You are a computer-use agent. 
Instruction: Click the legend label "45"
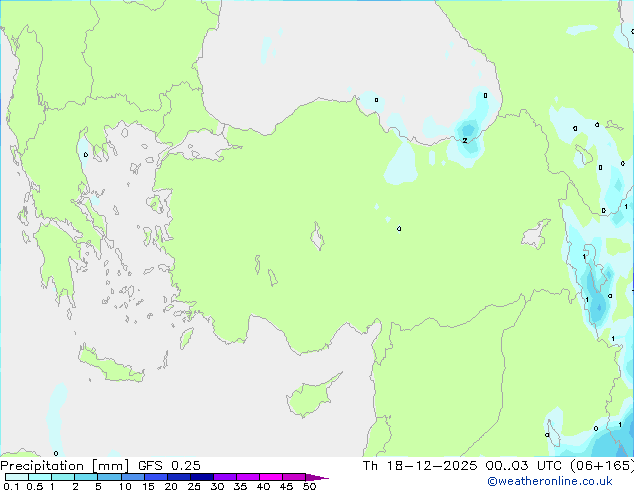coord(286,486)
